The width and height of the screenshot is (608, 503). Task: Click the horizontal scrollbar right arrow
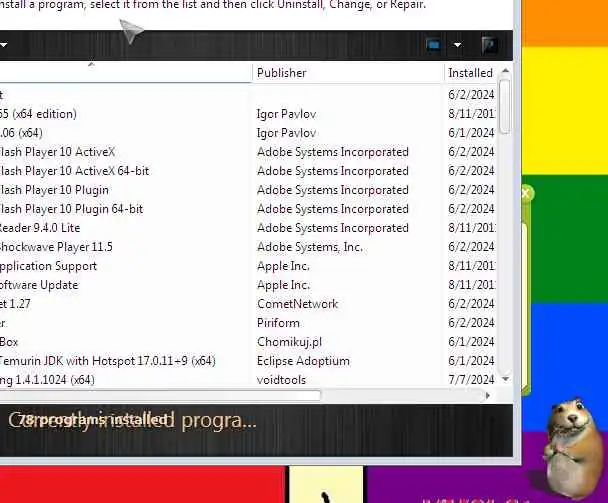tap(488, 396)
